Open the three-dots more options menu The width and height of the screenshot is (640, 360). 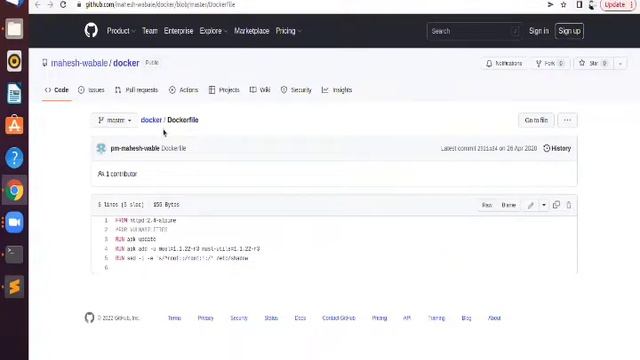point(567,120)
